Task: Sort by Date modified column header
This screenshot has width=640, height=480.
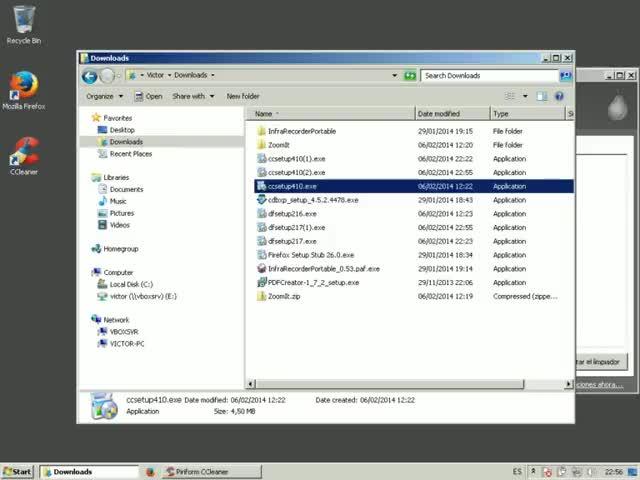Action: pos(452,114)
